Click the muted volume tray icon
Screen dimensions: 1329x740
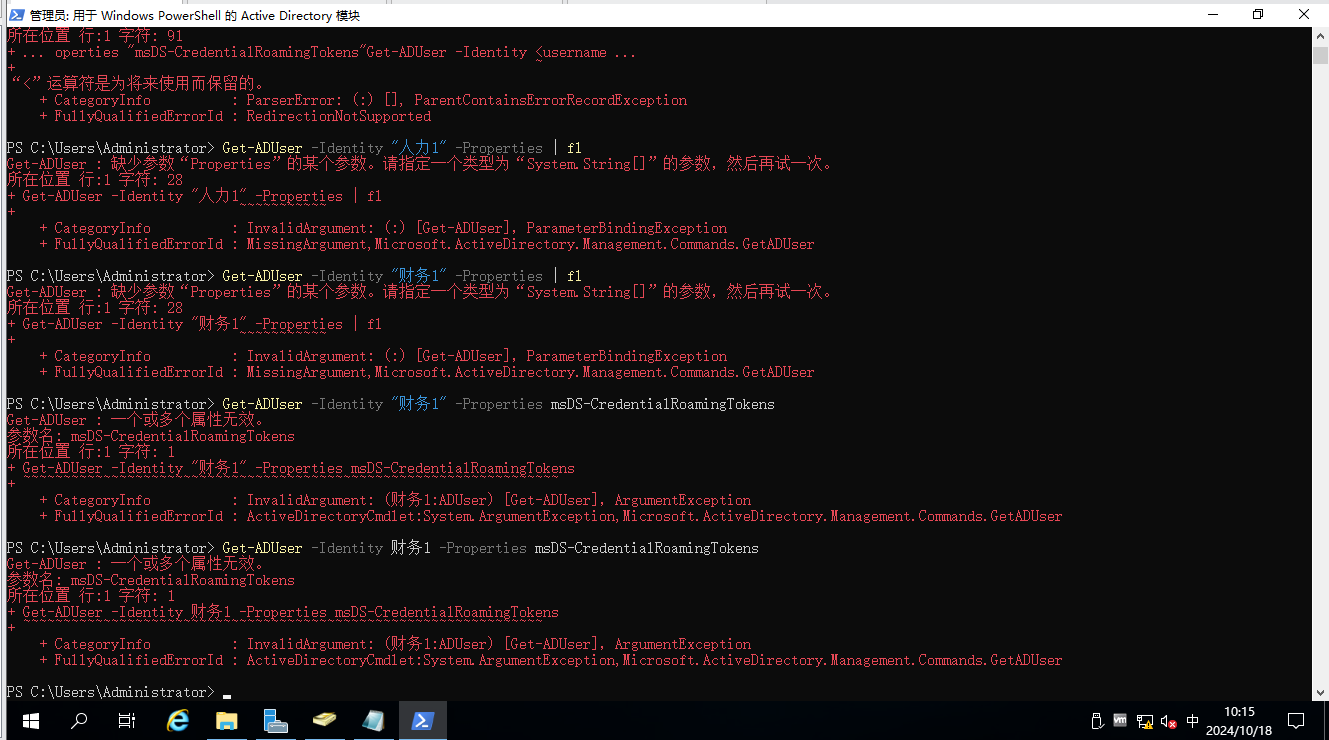[1168, 720]
